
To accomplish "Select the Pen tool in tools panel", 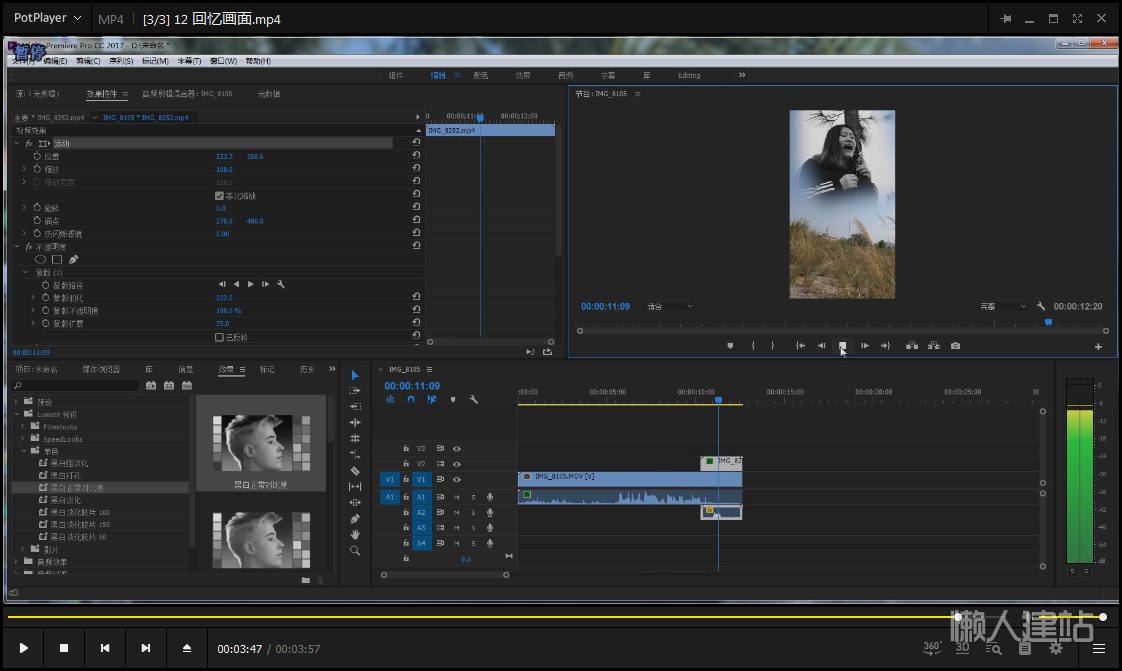I will click(355, 519).
